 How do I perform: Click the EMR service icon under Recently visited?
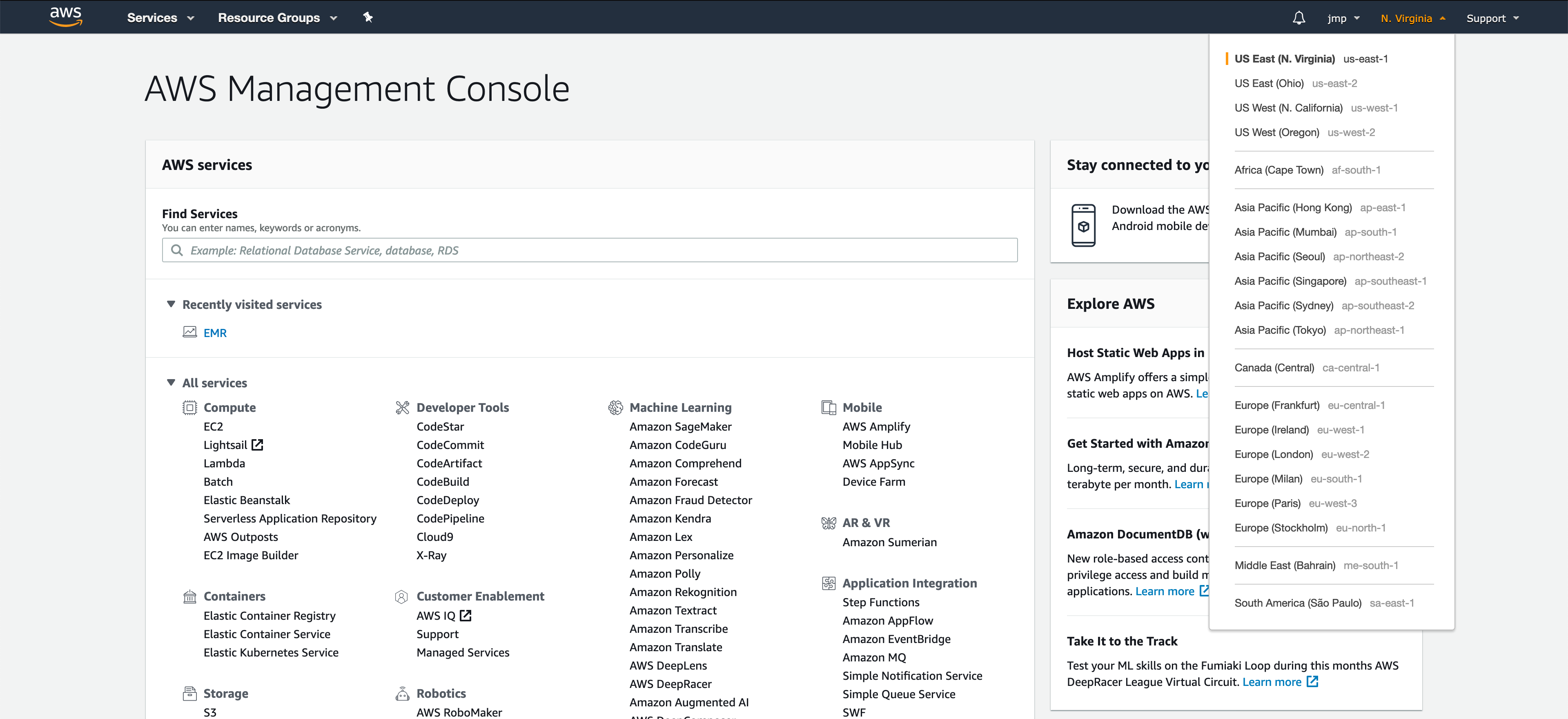tap(190, 333)
